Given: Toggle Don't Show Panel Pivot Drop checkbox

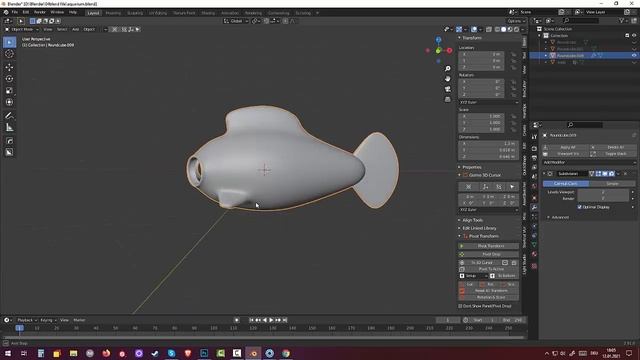Looking at the screenshot, I should click(460, 306).
